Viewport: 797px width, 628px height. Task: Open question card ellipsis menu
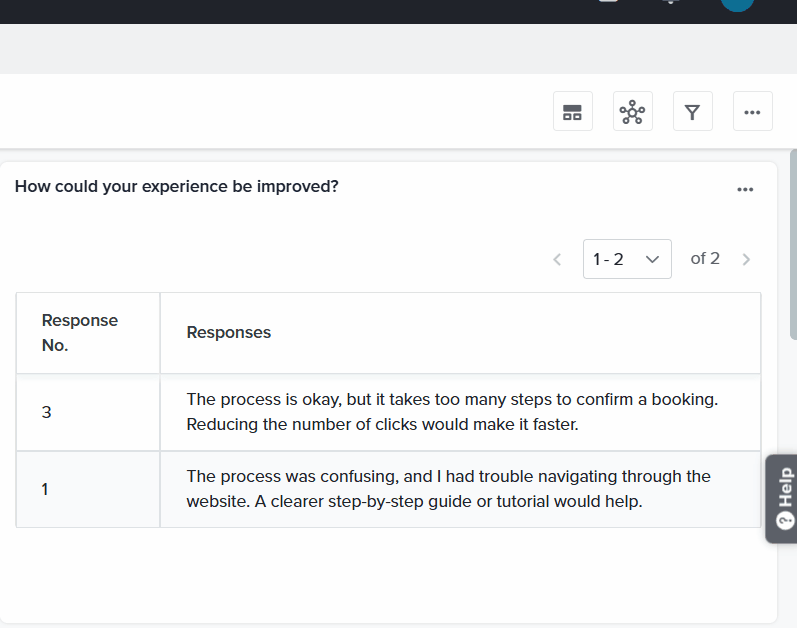coord(745,190)
